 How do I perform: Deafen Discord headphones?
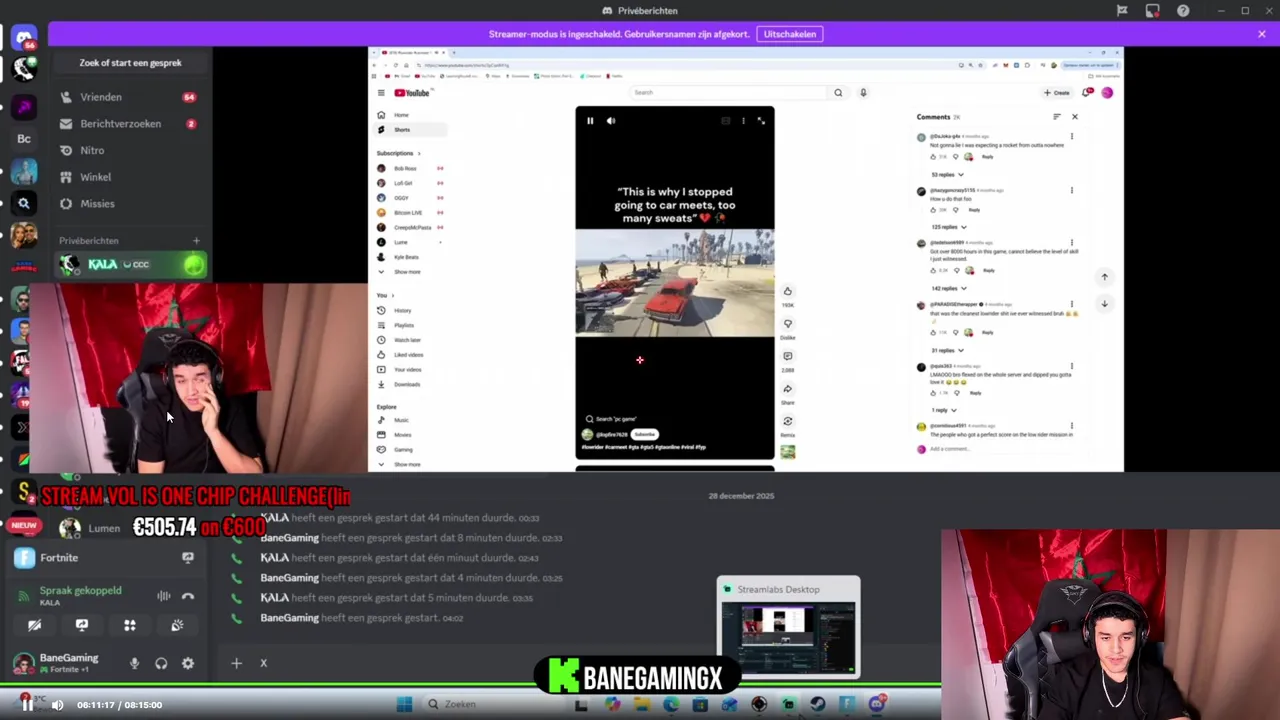pyautogui.click(x=161, y=664)
